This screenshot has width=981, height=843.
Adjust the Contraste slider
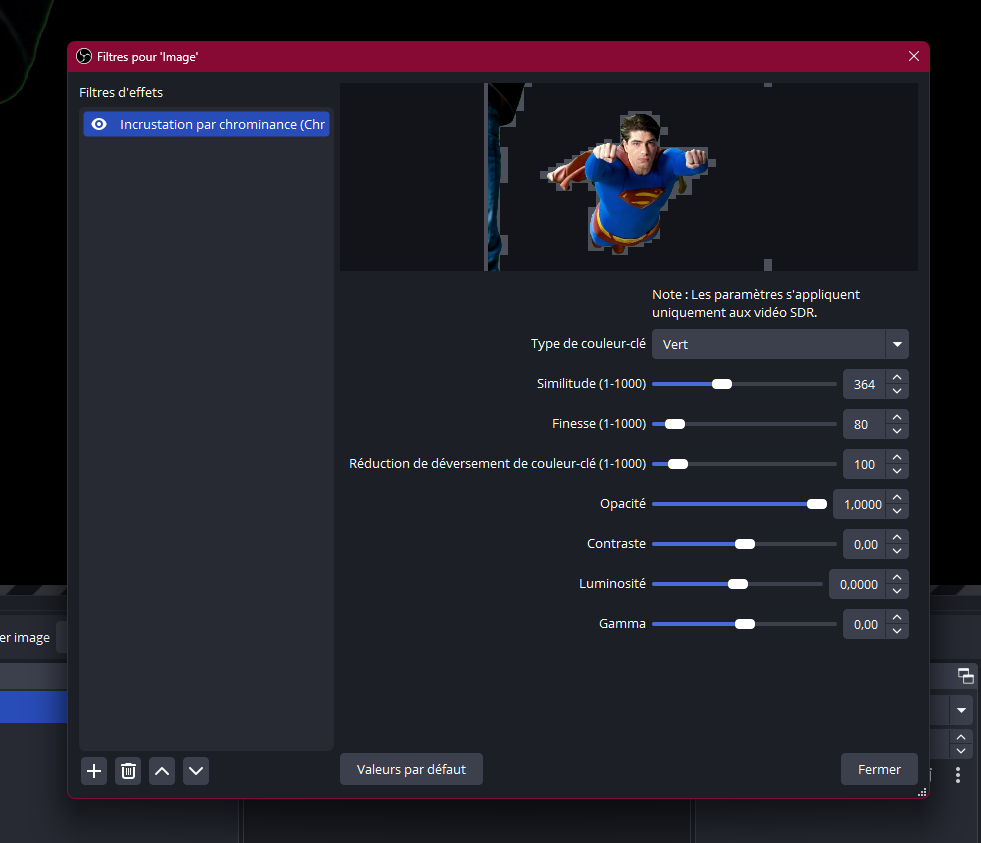[744, 544]
